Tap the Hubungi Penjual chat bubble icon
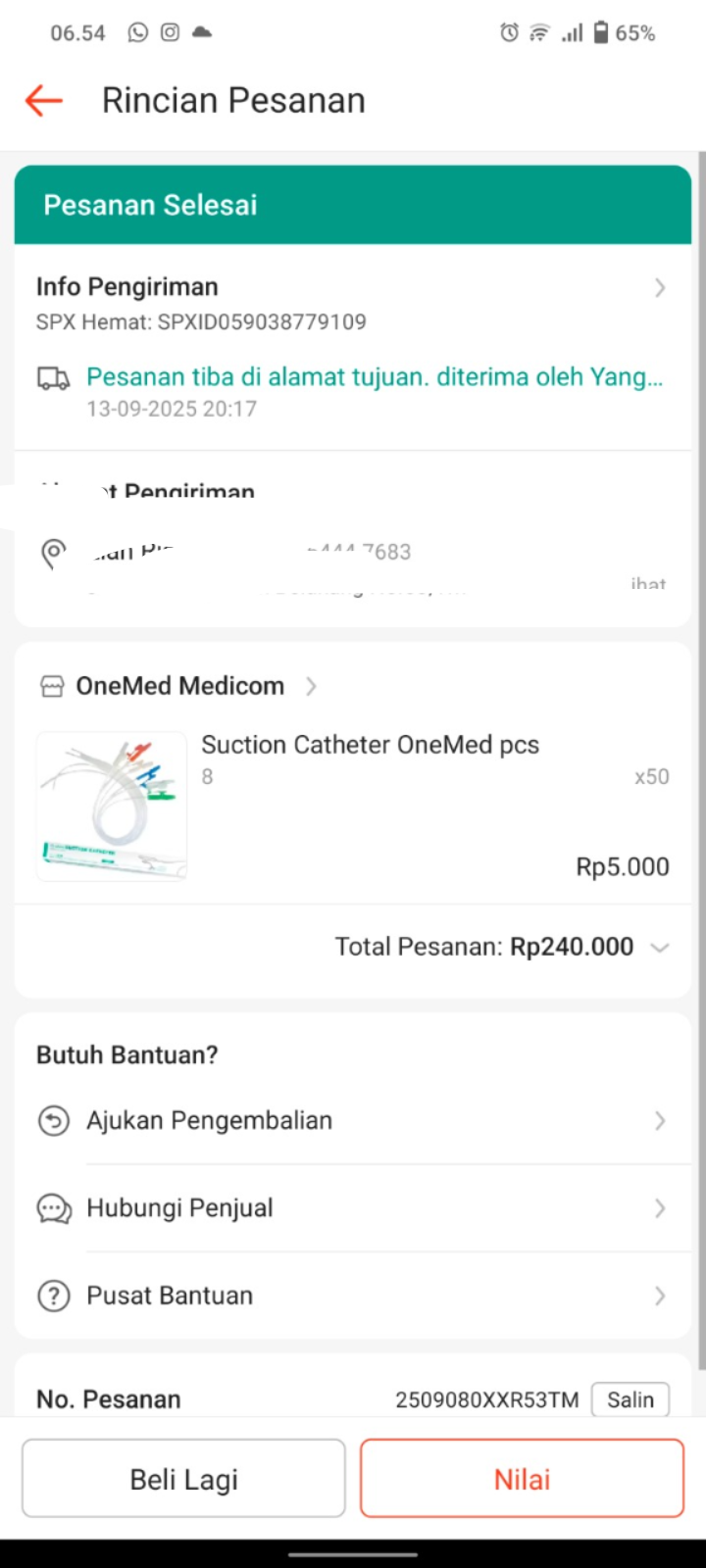Viewport: 706px width, 1568px height. [54, 1208]
